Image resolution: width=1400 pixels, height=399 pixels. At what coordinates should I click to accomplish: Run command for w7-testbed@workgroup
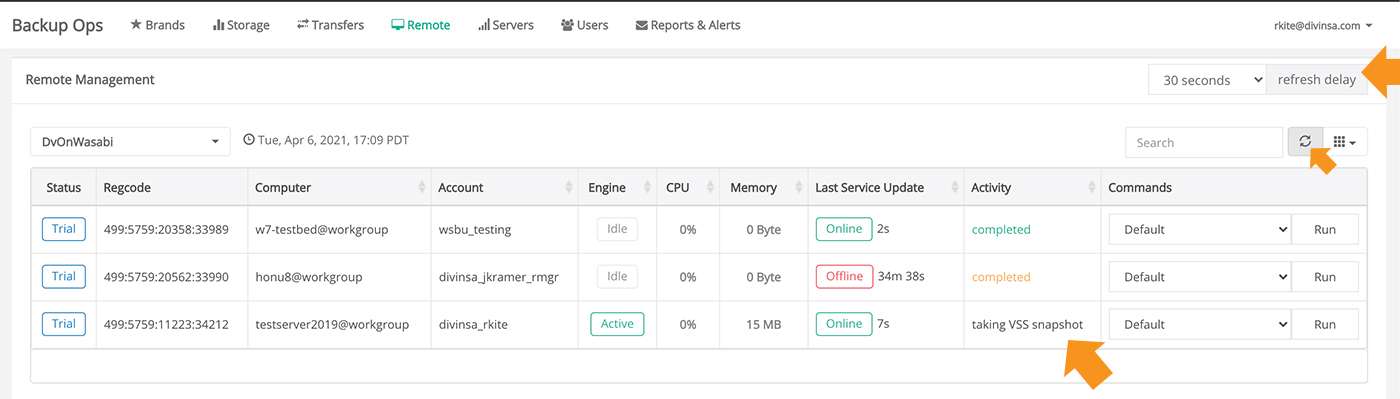click(x=1325, y=229)
